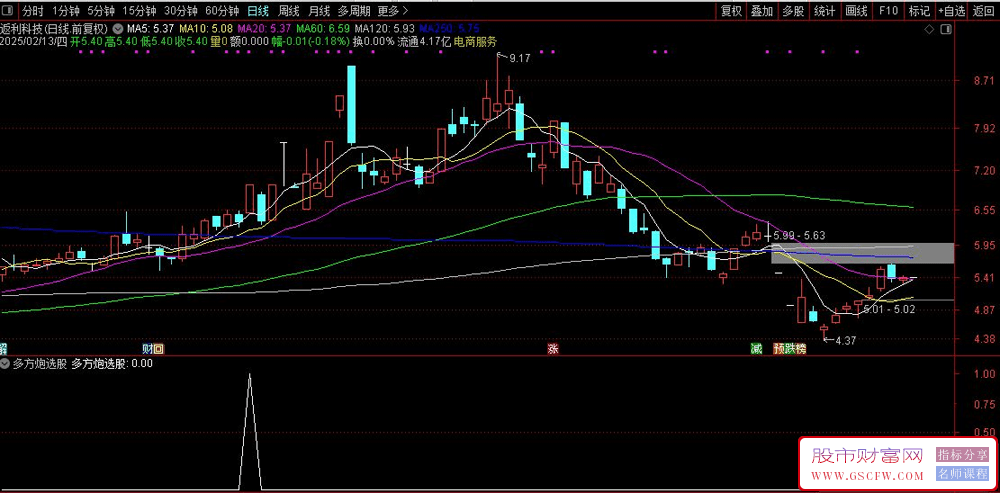
Task: Click the 返利科技(日线.前复权) chart title
Action: click(55, 29)
